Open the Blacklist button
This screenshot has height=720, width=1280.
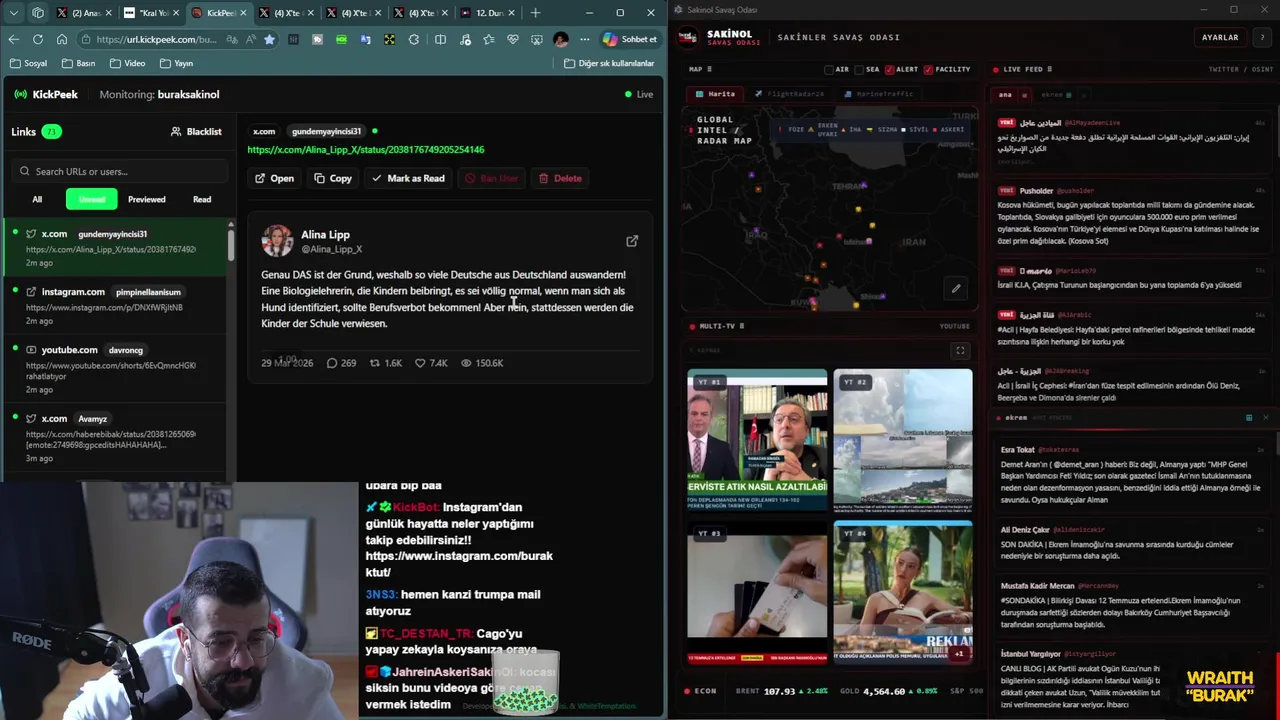[196, 131]
